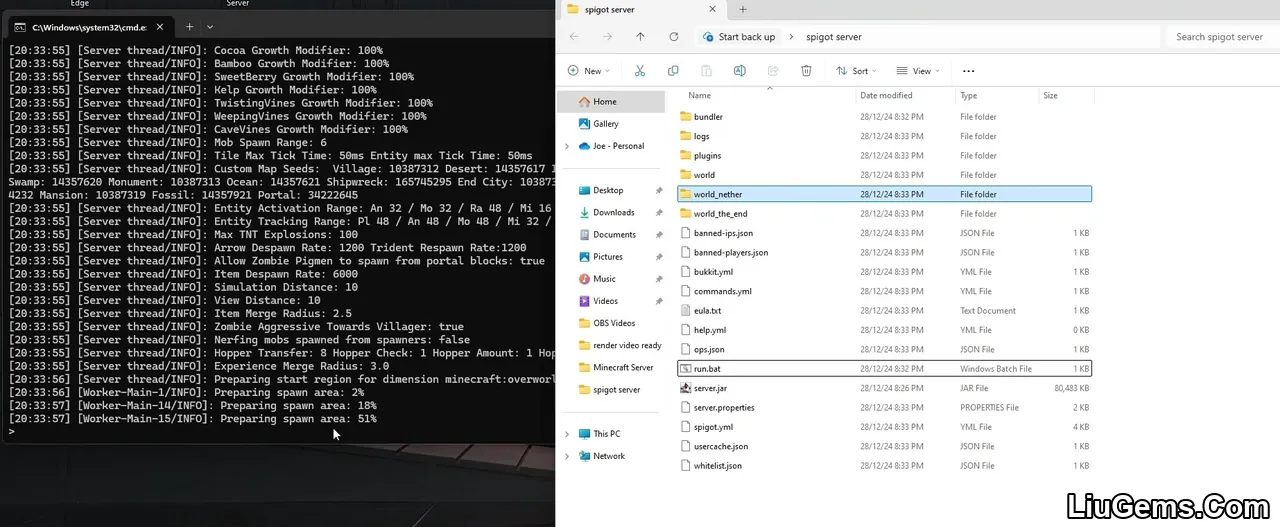Select the whitelist.json file
Image resolution: width=1280 pixels, height=527 pixels.
(x=717, y=466)
